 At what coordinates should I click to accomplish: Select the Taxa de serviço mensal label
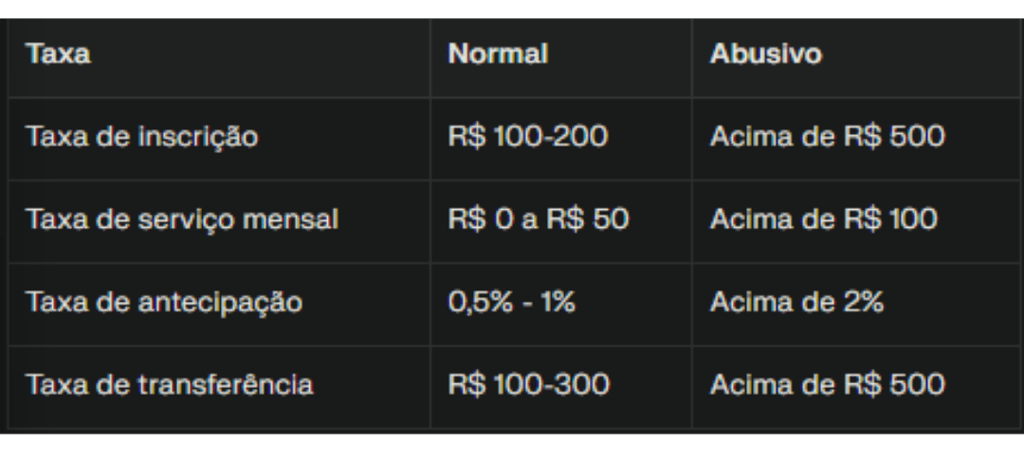pyautogui.click(x=182, y=219)
